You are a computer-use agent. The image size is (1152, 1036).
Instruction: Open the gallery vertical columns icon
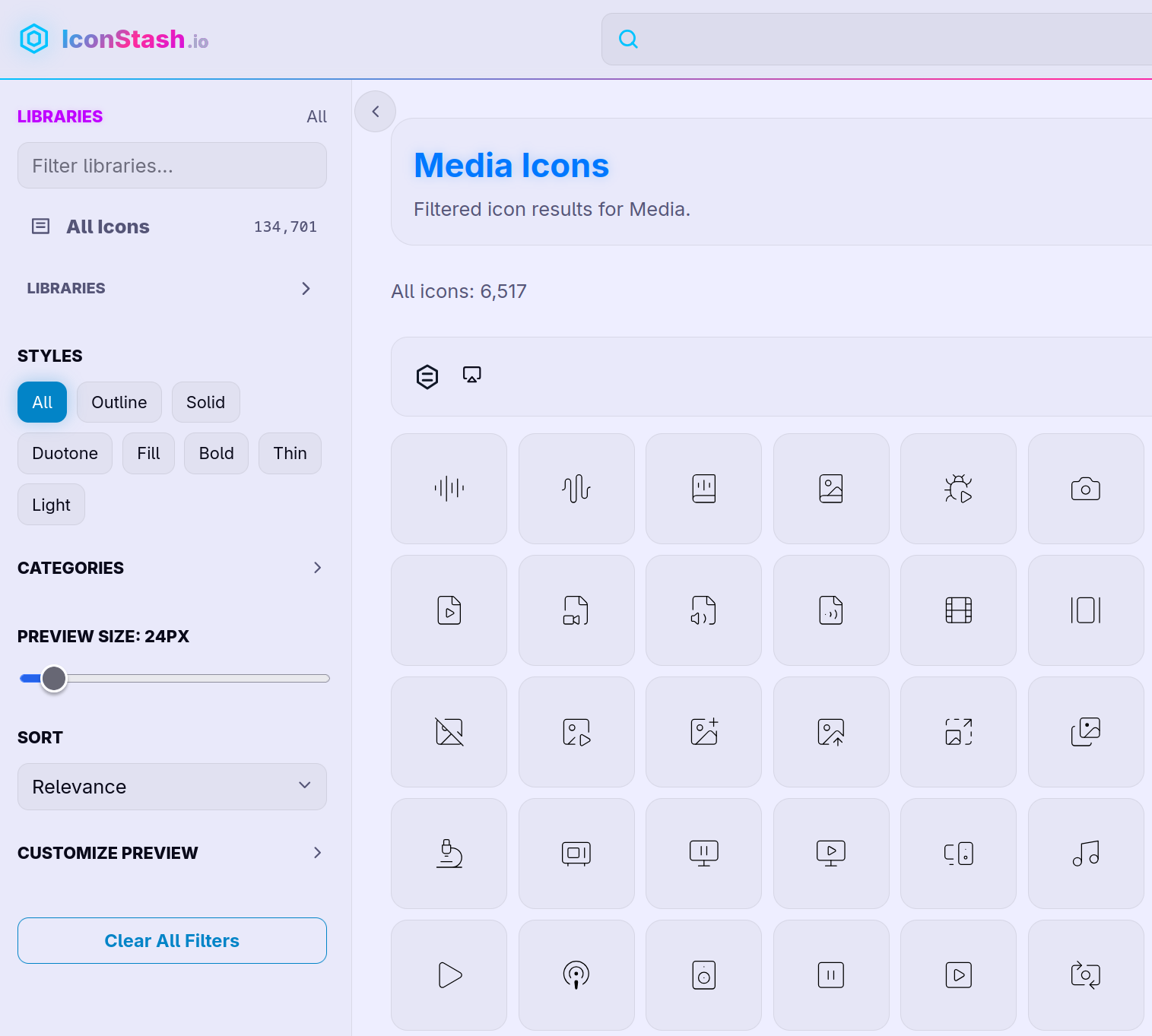[x=1086, y=610]
